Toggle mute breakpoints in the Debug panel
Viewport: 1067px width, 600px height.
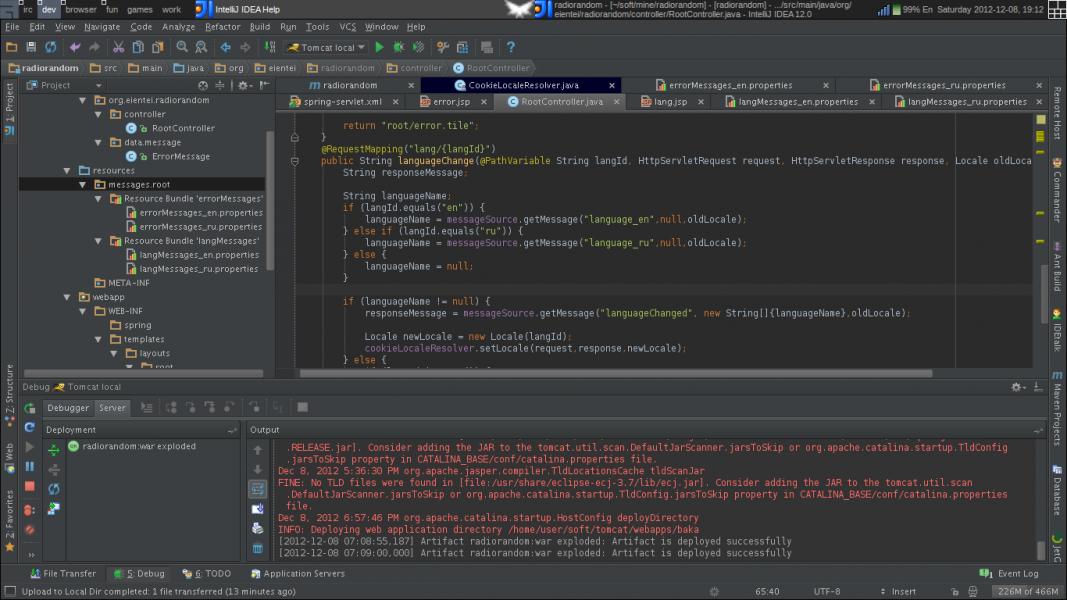coord(30,529)
